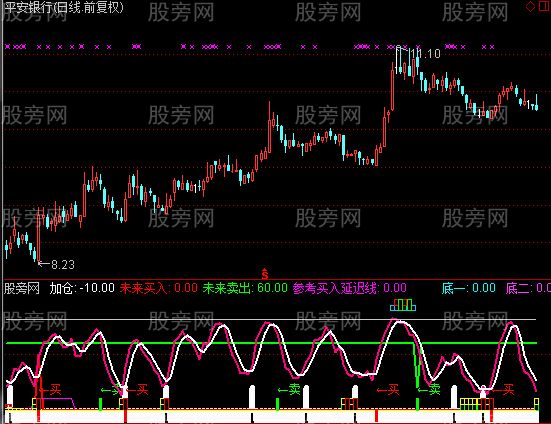
Task: Select the 底一: 0.00 indicator label
Action: pyautogui.click(x=468, y=288)
